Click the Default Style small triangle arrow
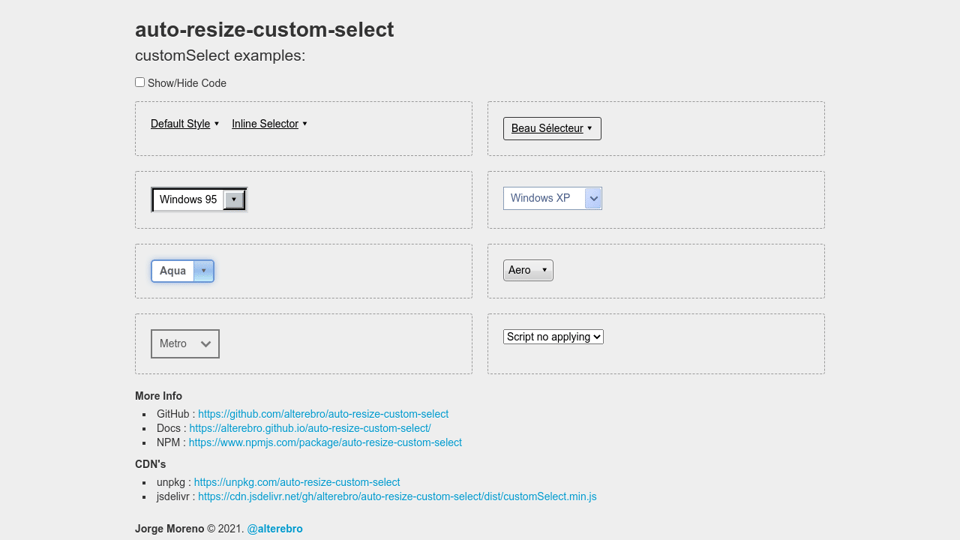 [x=217, y=124]
